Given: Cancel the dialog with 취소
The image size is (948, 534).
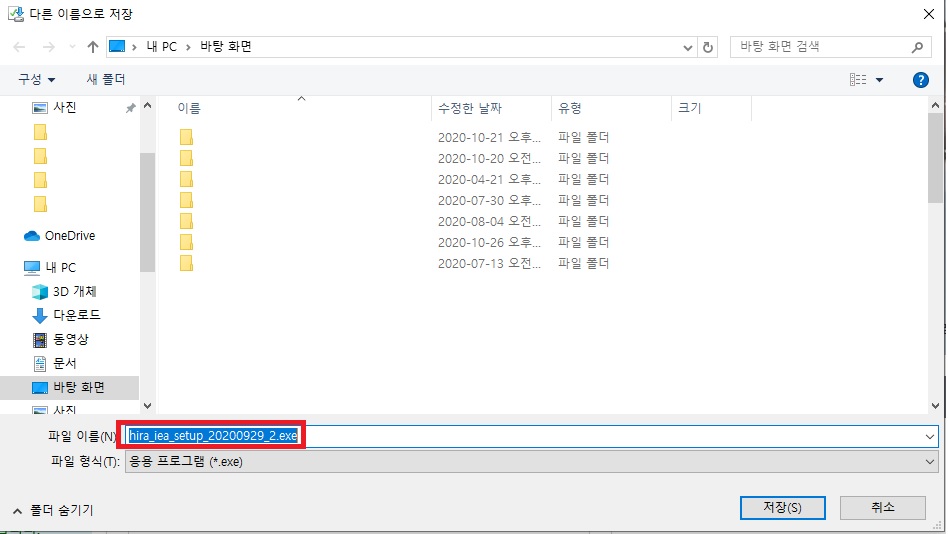Looking at the screenshot, I should click(882, 508).
